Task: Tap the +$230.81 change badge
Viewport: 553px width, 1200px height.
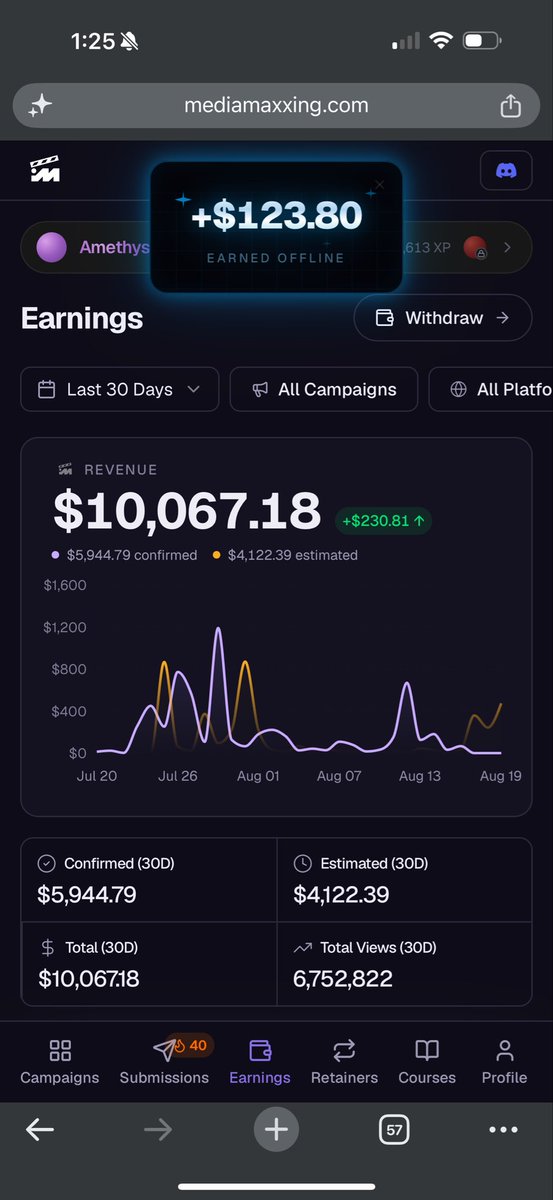Action: (384, 520)
